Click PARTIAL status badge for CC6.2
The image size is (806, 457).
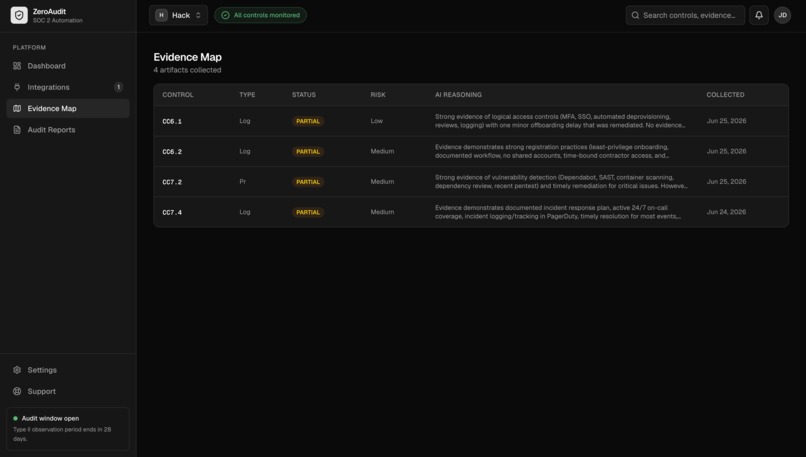308,152
